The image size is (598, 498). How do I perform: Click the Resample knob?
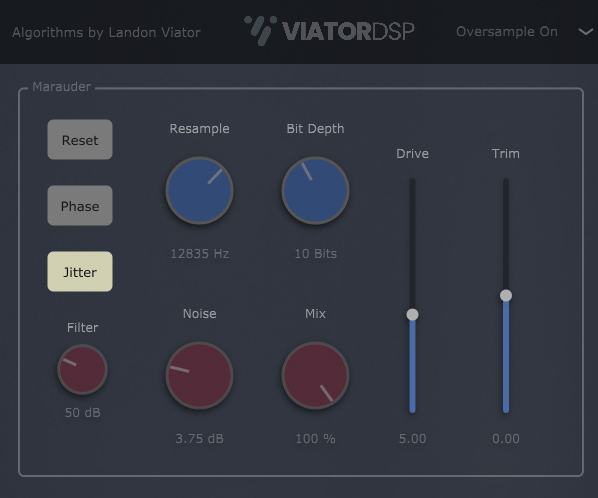click(199, 190)
